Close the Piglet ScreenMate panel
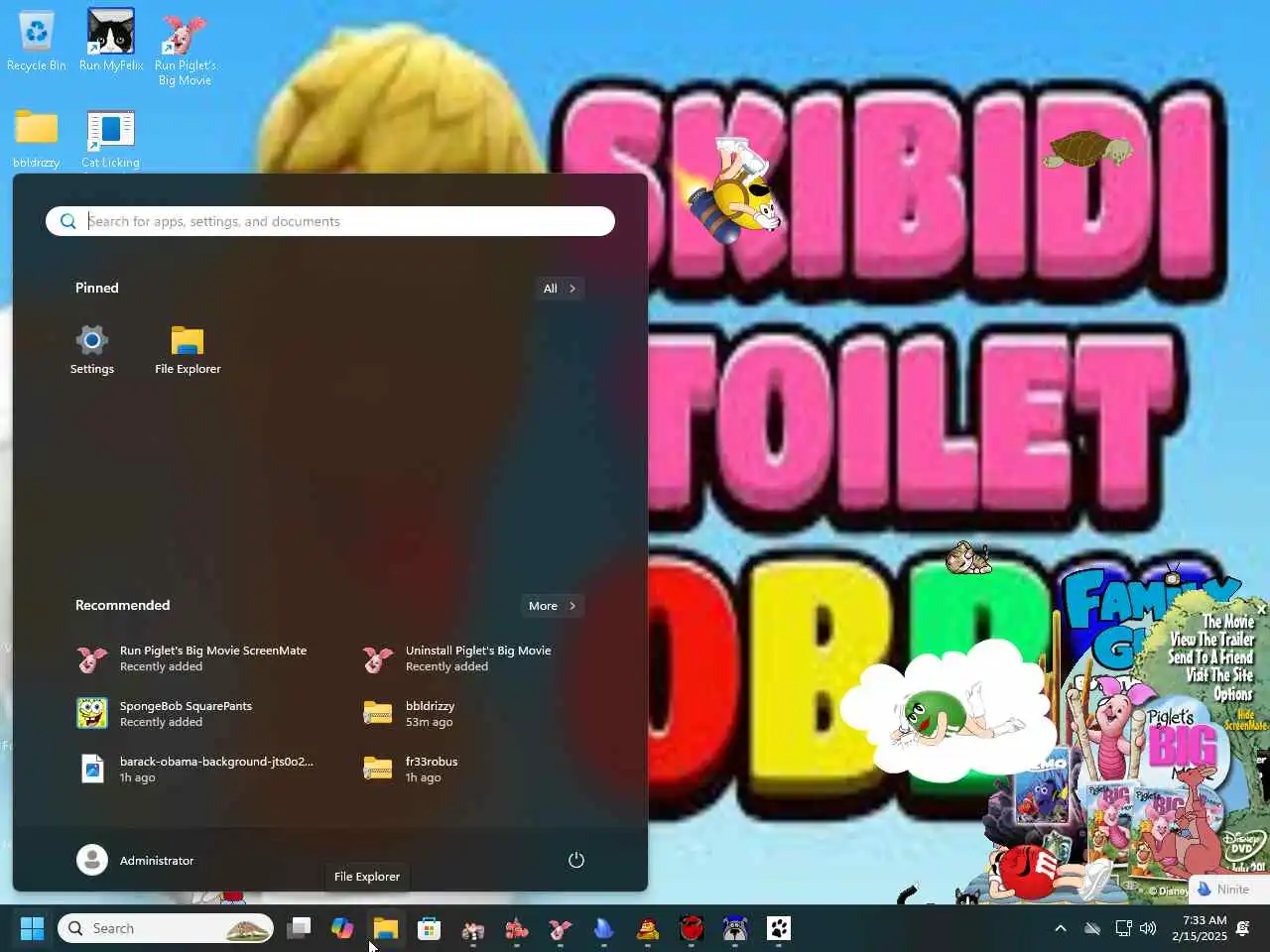1270x952 pixels. click(x=1261, y=608)
